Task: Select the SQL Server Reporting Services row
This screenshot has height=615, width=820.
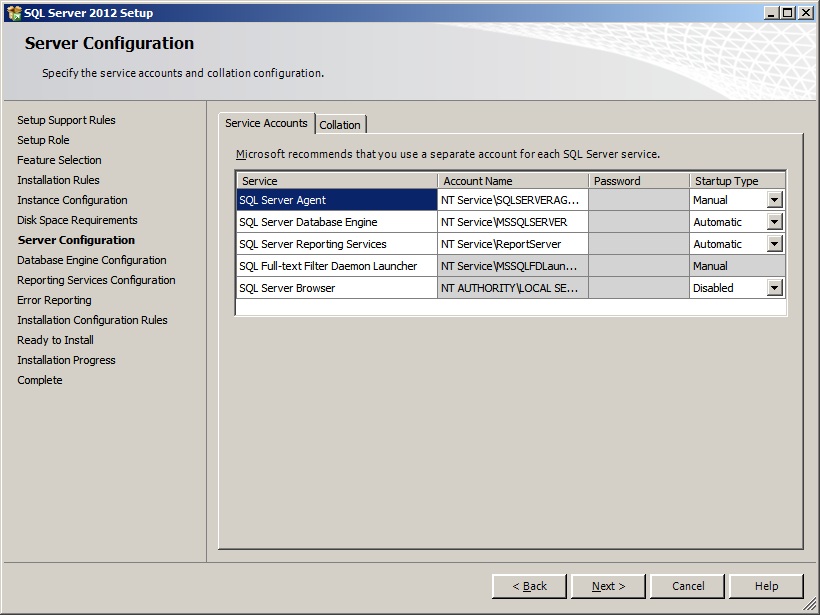Action: pyautogui.click(x=336, y=244)
